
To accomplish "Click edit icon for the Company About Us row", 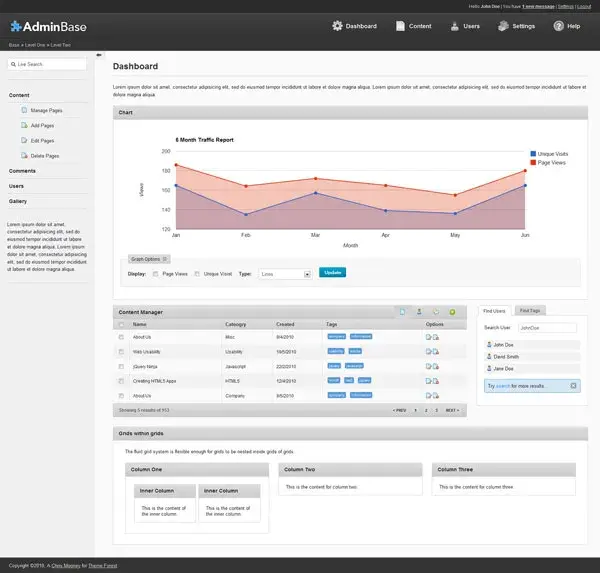I will click(429, 395).
